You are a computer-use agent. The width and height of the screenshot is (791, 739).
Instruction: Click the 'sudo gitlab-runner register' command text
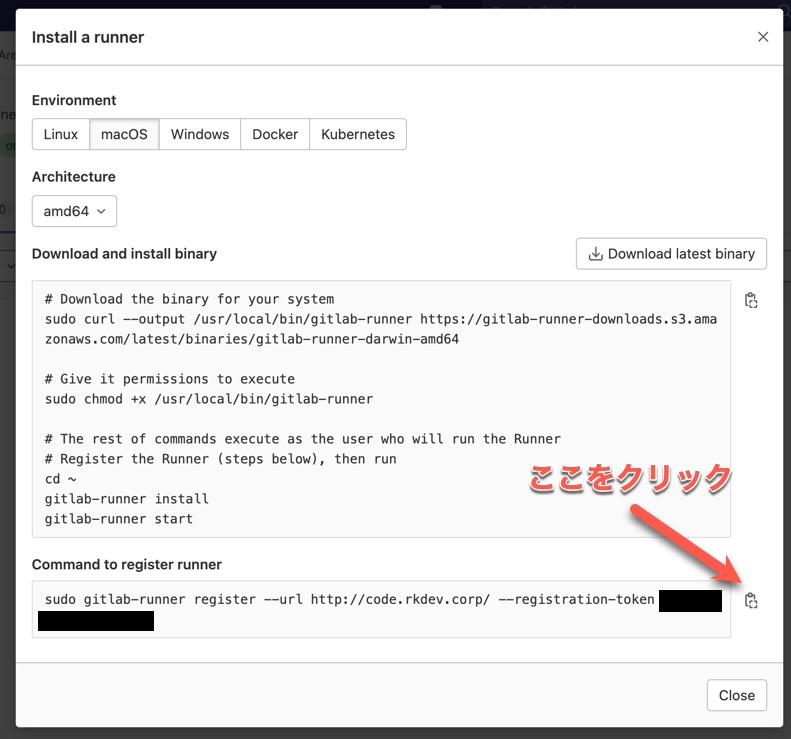349,599
